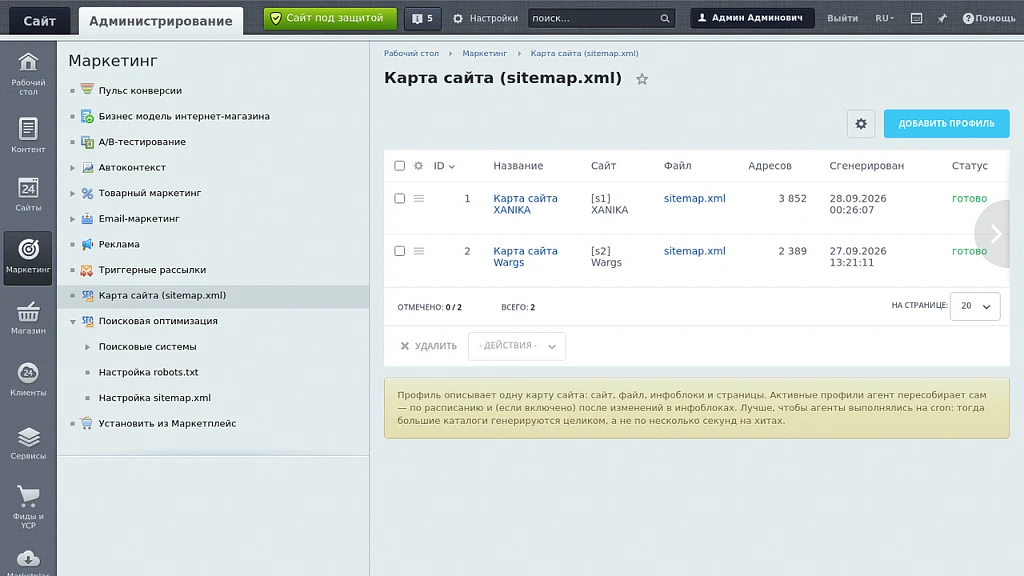Check the box for Карта сайта XANIKA
The width and height of the screenshot is (1024, 576).
point(400,199)
